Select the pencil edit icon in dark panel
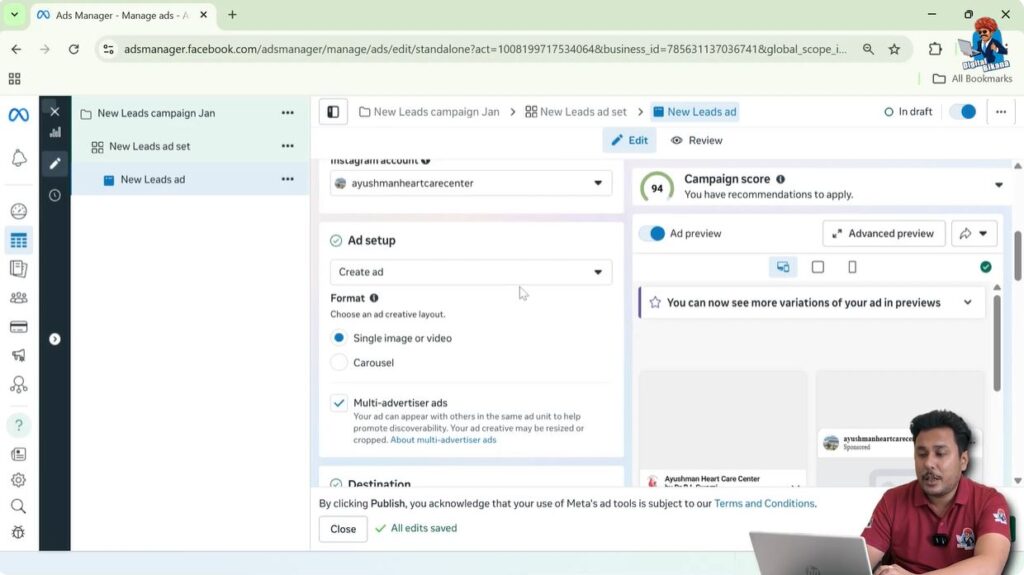This screenshot has width=1024, height=575. point(55,163)
